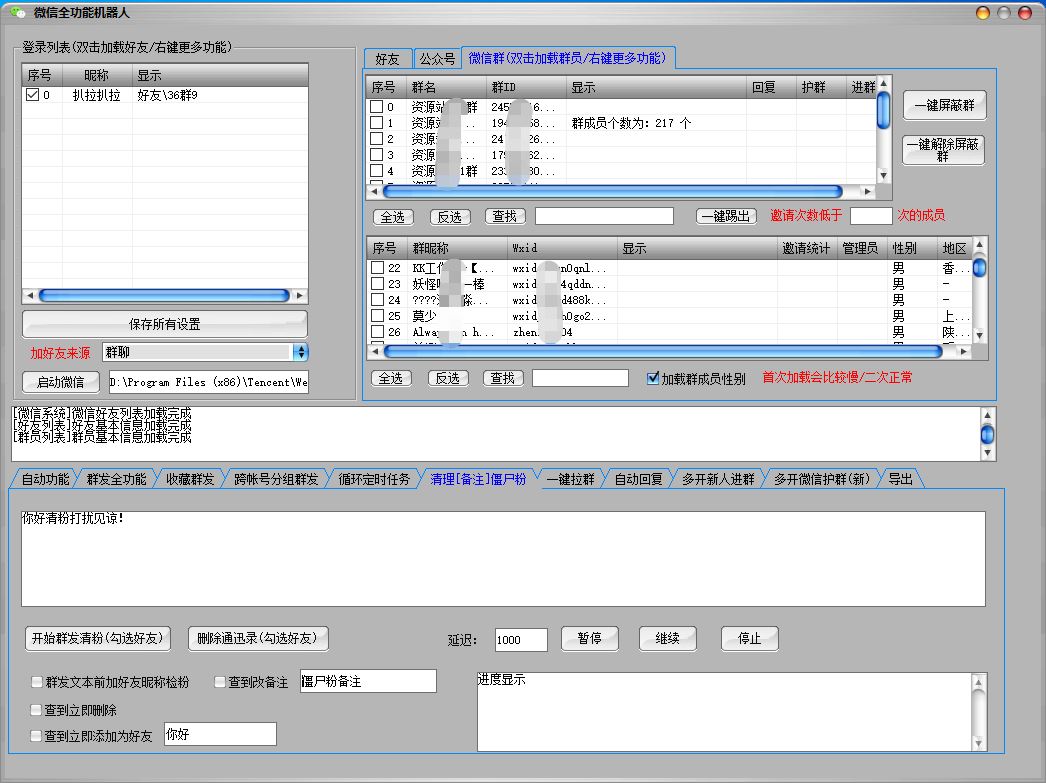Click down arrow of member list scrollbar
This screenshot has height=783, width=1046.
click(979, 335)
